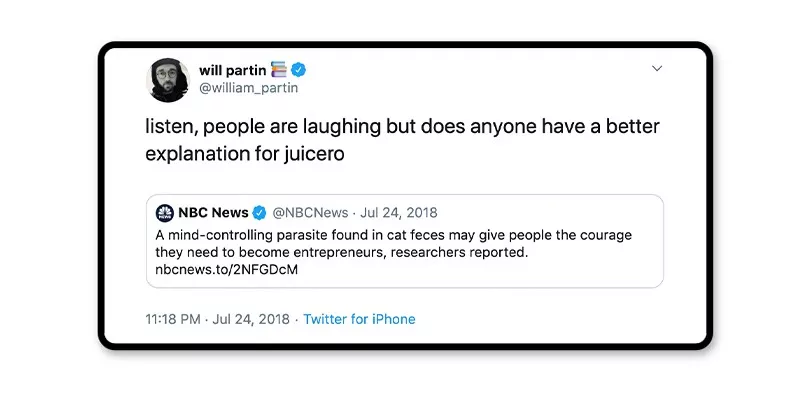
Task: Click quoted tweet's Jul 24, 2018 date beside @NBCNews
Action: (x=398, y=213)
